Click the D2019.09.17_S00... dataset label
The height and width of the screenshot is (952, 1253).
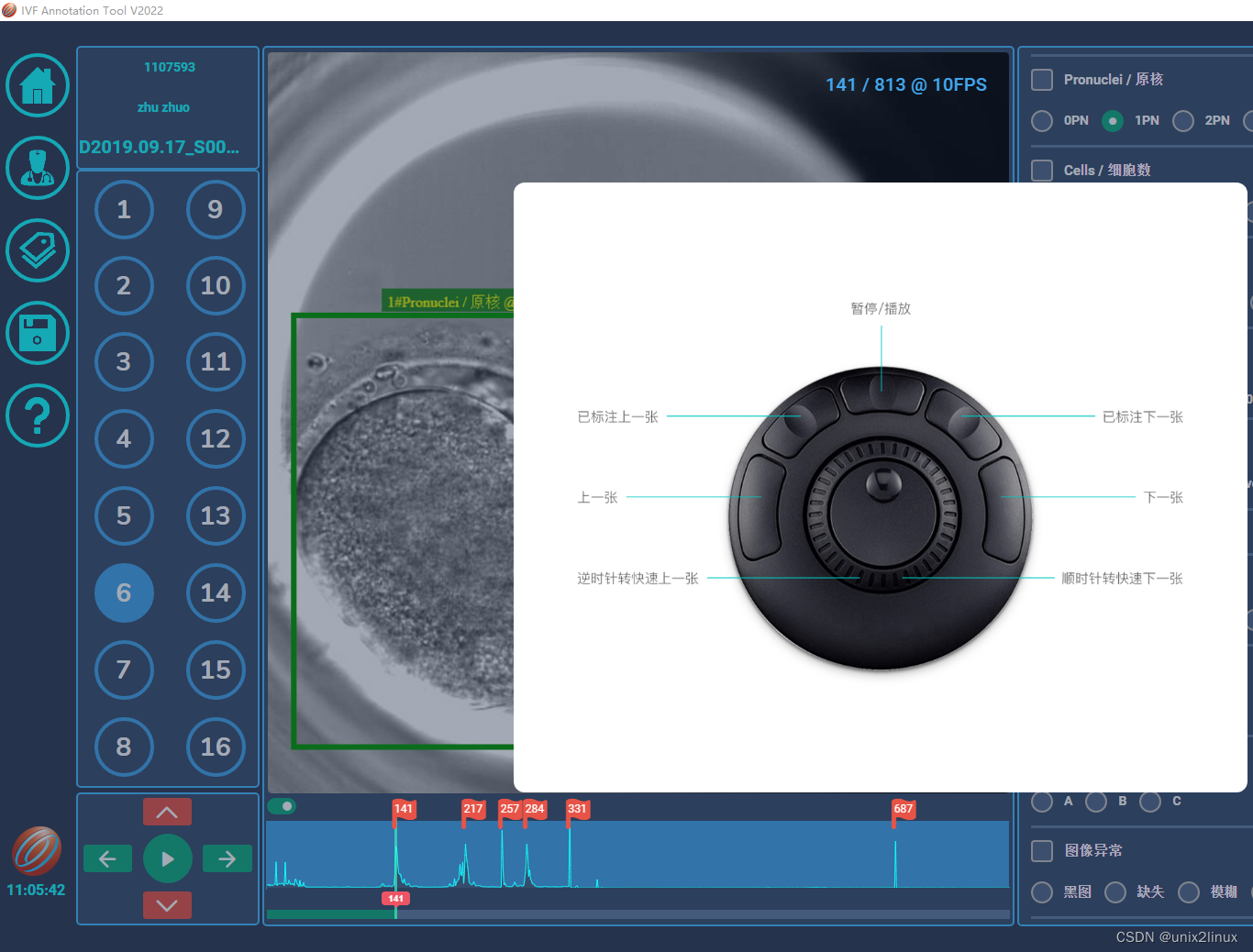click(160, 147)
